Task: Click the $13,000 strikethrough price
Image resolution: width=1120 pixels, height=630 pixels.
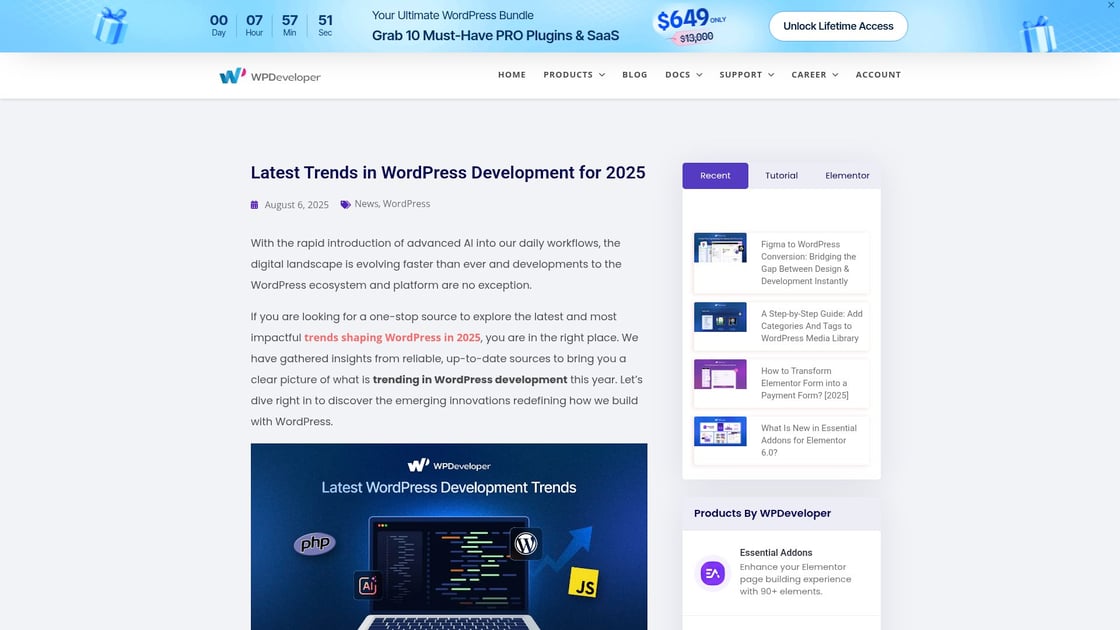Action: (696, 37)
